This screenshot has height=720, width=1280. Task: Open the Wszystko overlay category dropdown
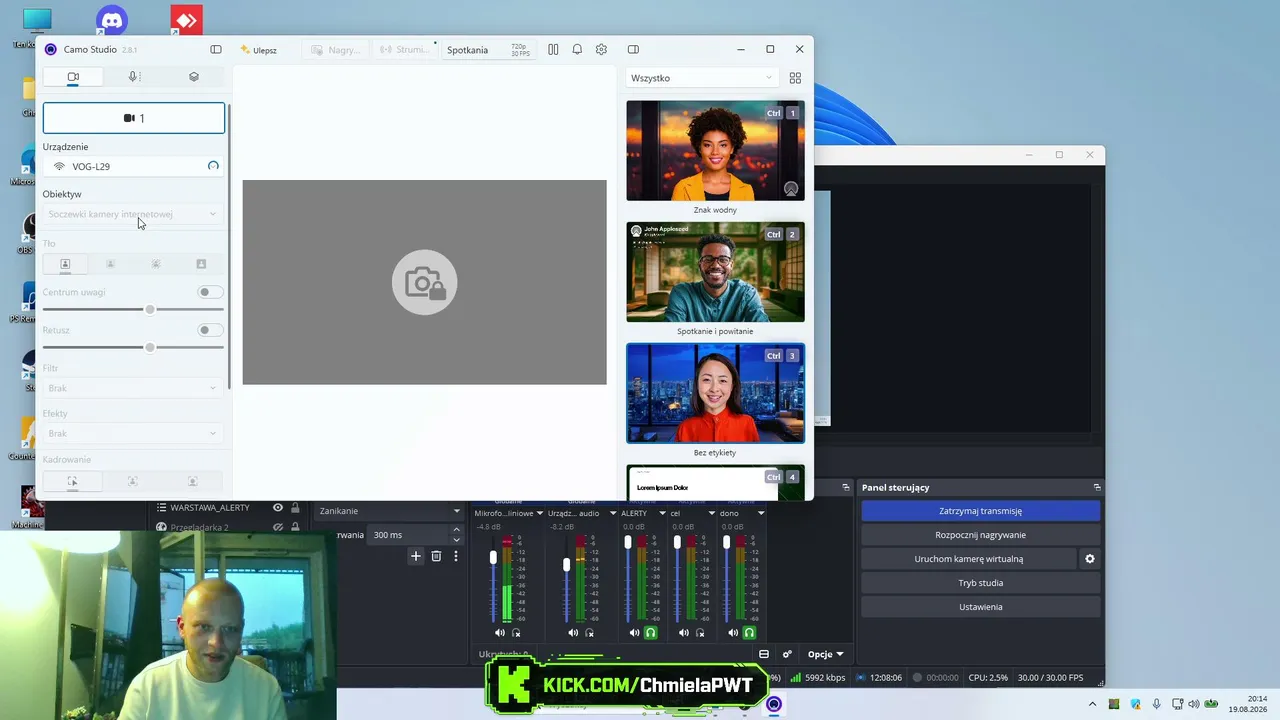(x=701, y=78)
